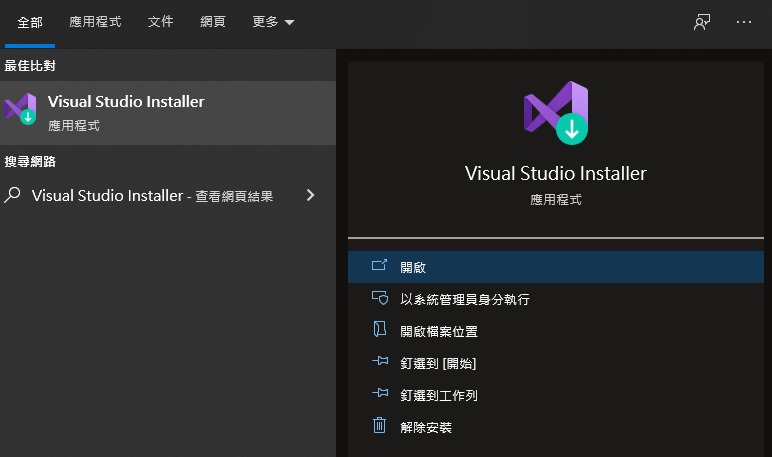
Task: Switch to the 應用程式 tab
Action: pyautogui.click(x=95, y=22)
